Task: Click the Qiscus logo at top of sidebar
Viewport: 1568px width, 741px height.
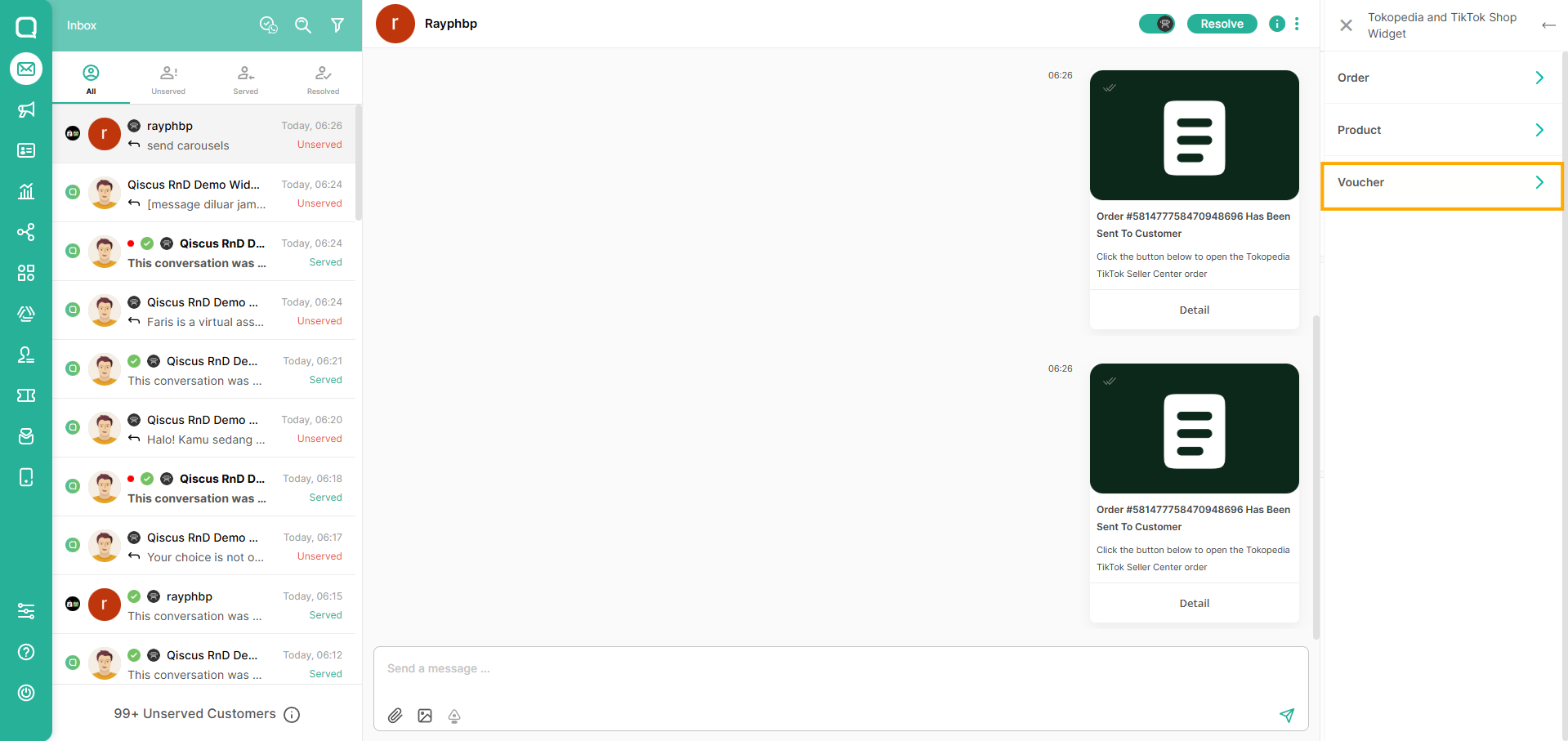Action: 26,27
